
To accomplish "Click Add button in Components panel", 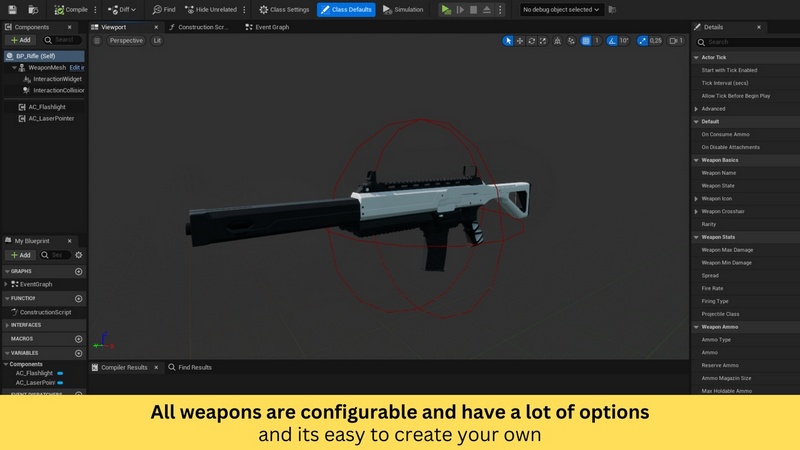I will 21,40.
